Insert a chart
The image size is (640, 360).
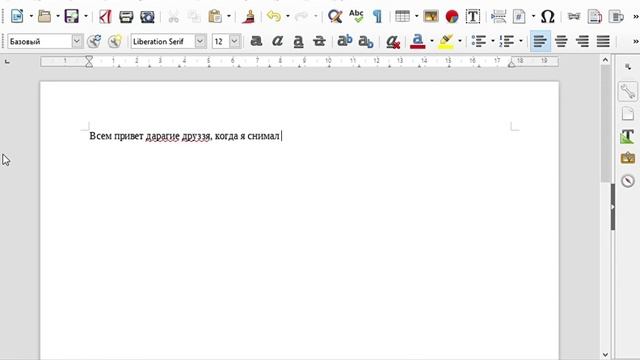[x=452, y=16]
